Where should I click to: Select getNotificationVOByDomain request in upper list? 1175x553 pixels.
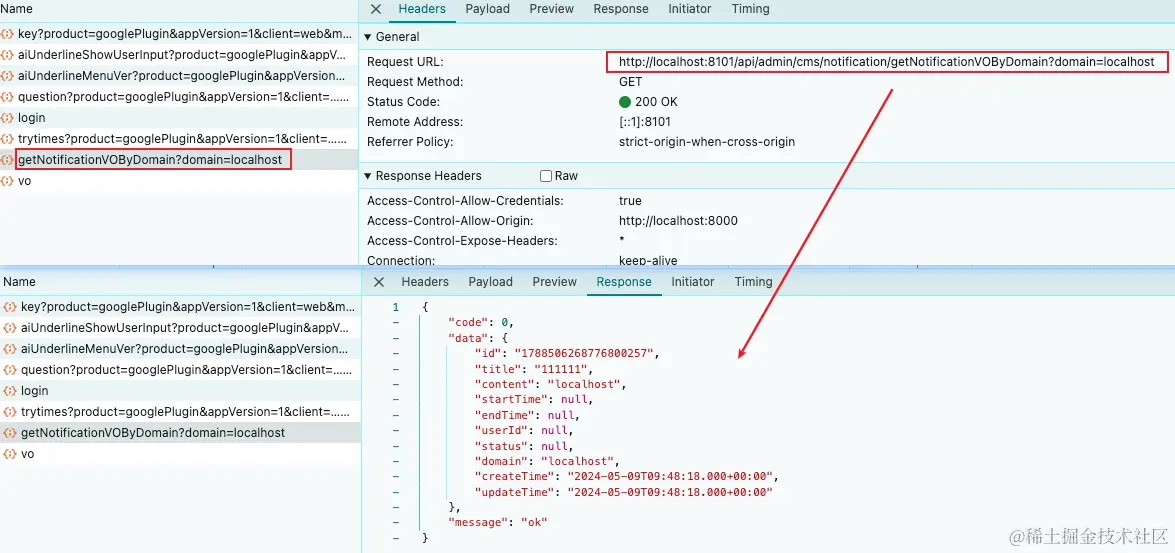(x=180, y=160)
